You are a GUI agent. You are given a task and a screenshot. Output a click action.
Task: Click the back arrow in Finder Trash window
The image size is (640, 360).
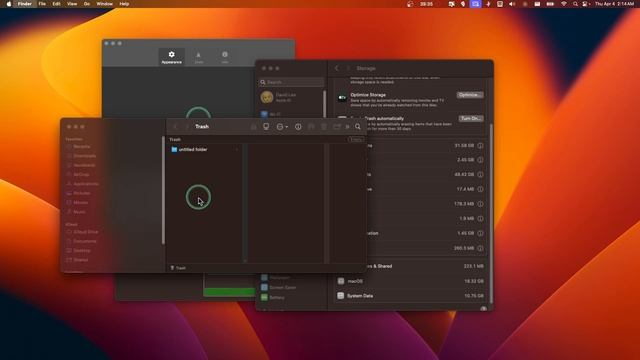176,127
